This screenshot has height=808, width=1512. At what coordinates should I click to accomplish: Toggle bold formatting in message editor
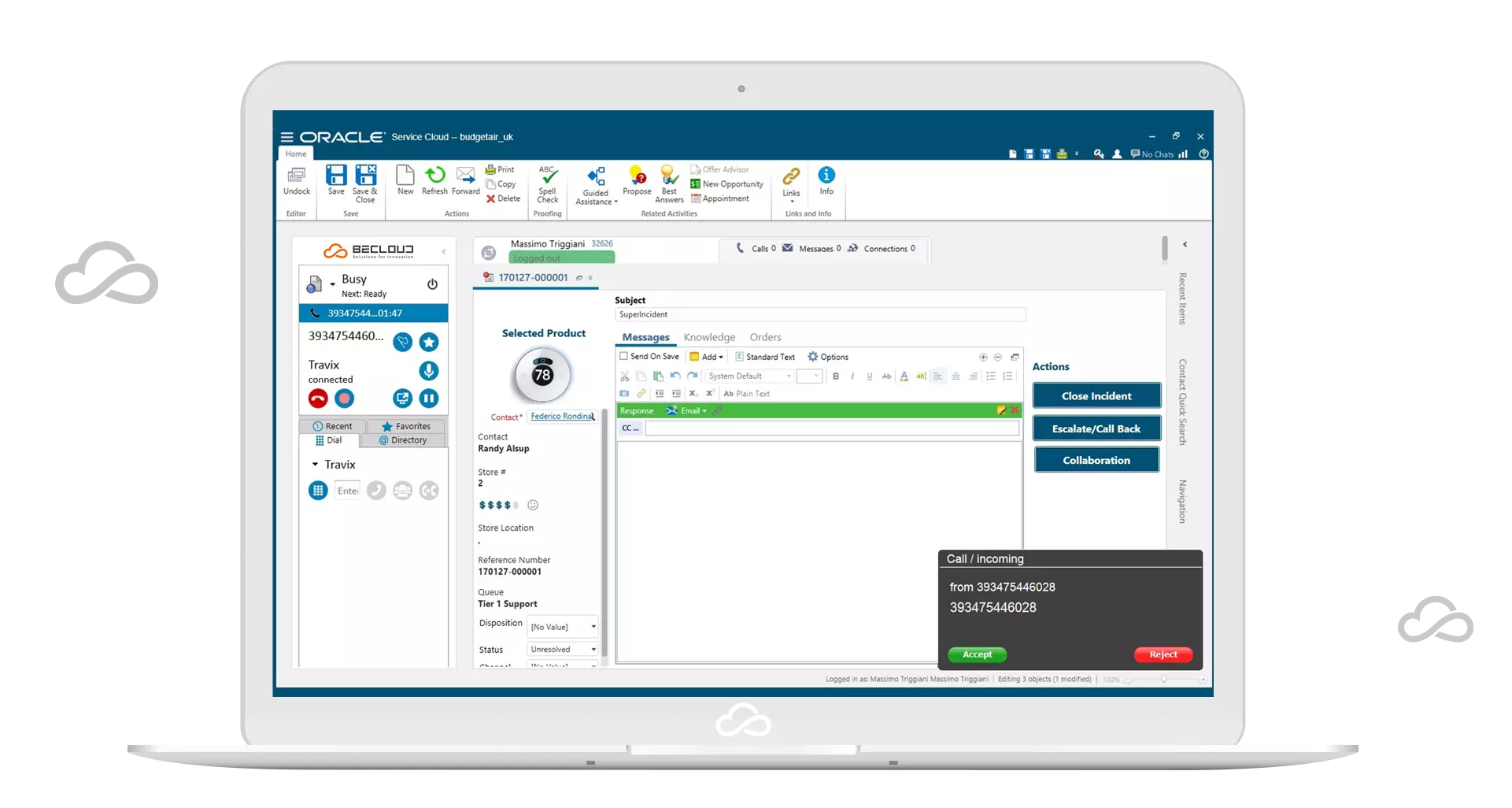(836, 376)
